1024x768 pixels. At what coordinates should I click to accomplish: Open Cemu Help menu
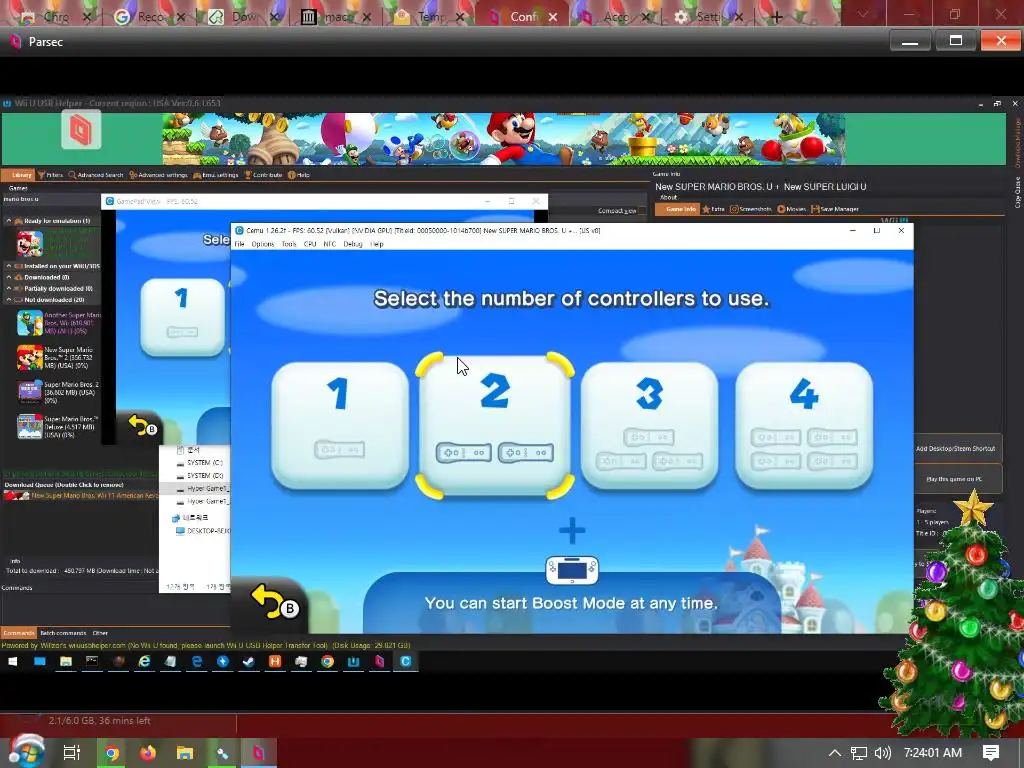tap(377, 244)
